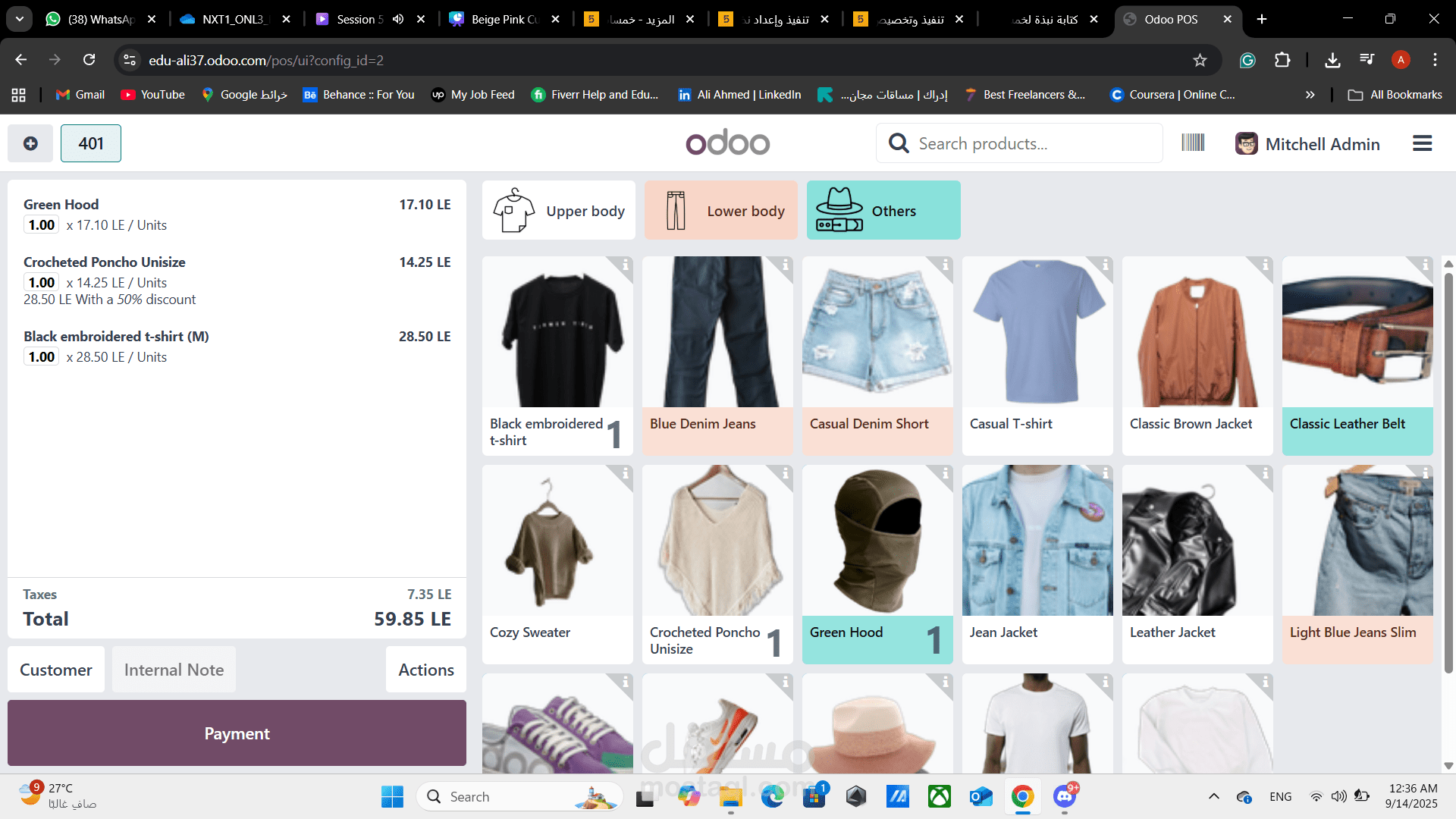The height and width of the screenshot is (819, 1456).
Task: Add Cozy Sweater to order
Action: coord(557,564)
